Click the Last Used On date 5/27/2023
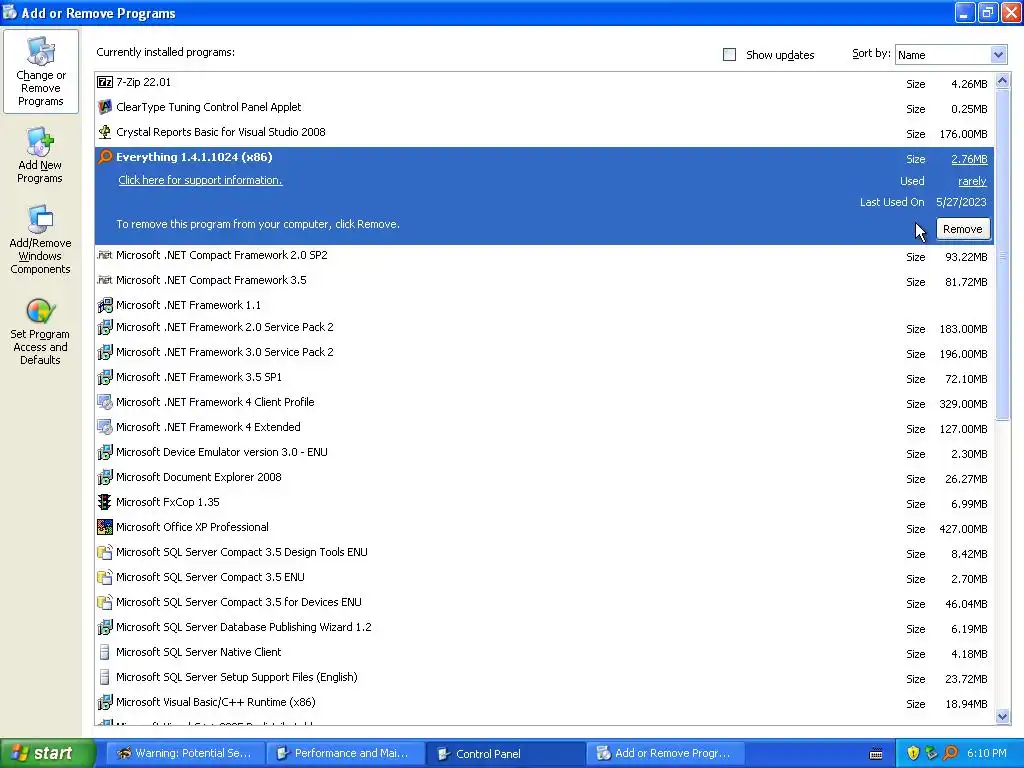This screenshot has height=768, width=1024. (961, 202)
